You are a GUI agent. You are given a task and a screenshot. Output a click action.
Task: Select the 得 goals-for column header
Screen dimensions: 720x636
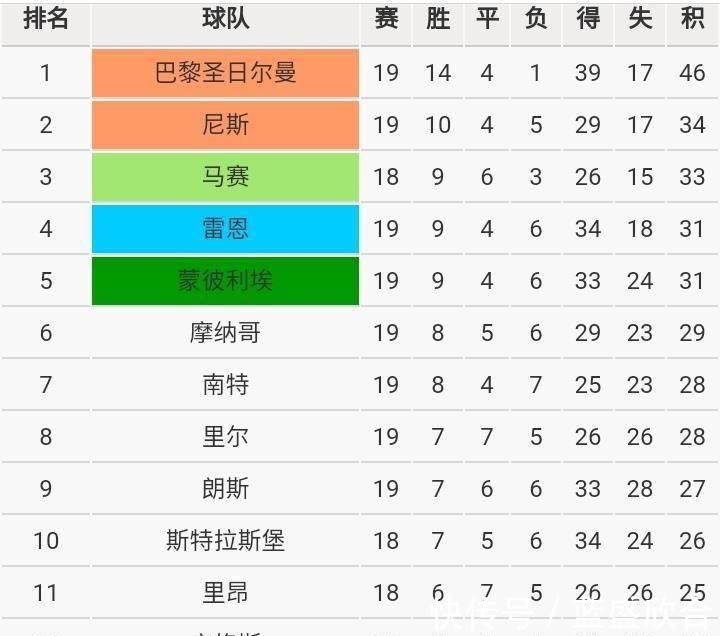[x=588, y=19]
